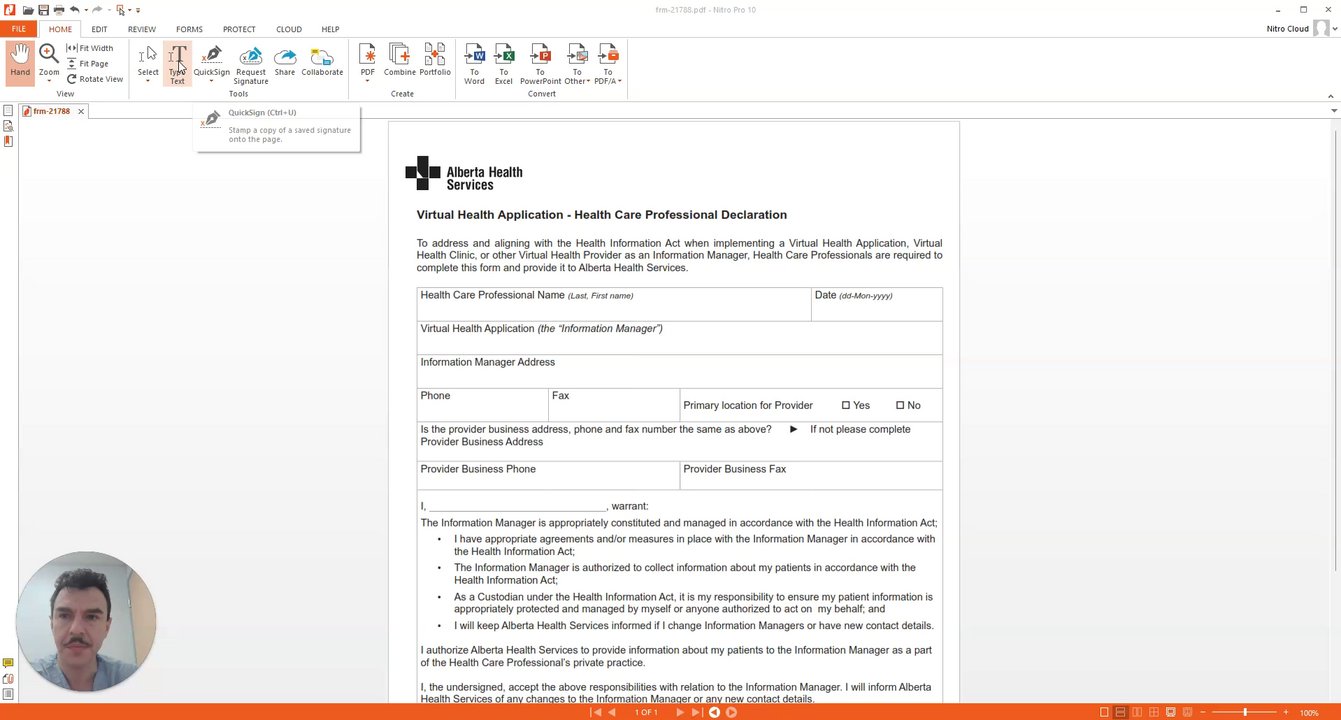Convert document To Word
This screenshot has width=1341, height=720.
coord(474,64)
